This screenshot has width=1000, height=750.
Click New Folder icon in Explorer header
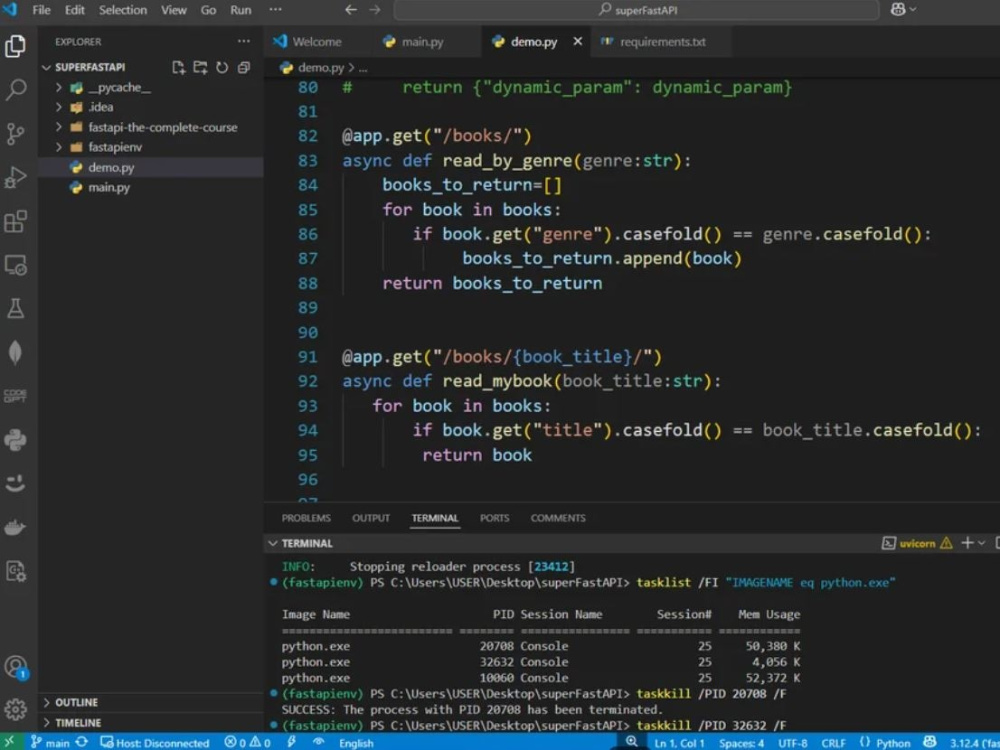200,68
